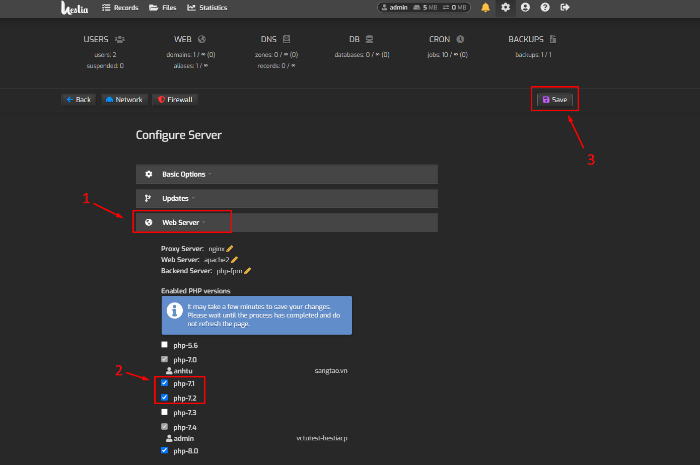The image size is (700, 465).
Task: Uncheck the php-8.0 checkbox
Action: pyautogui.click(x=164, y=450)
